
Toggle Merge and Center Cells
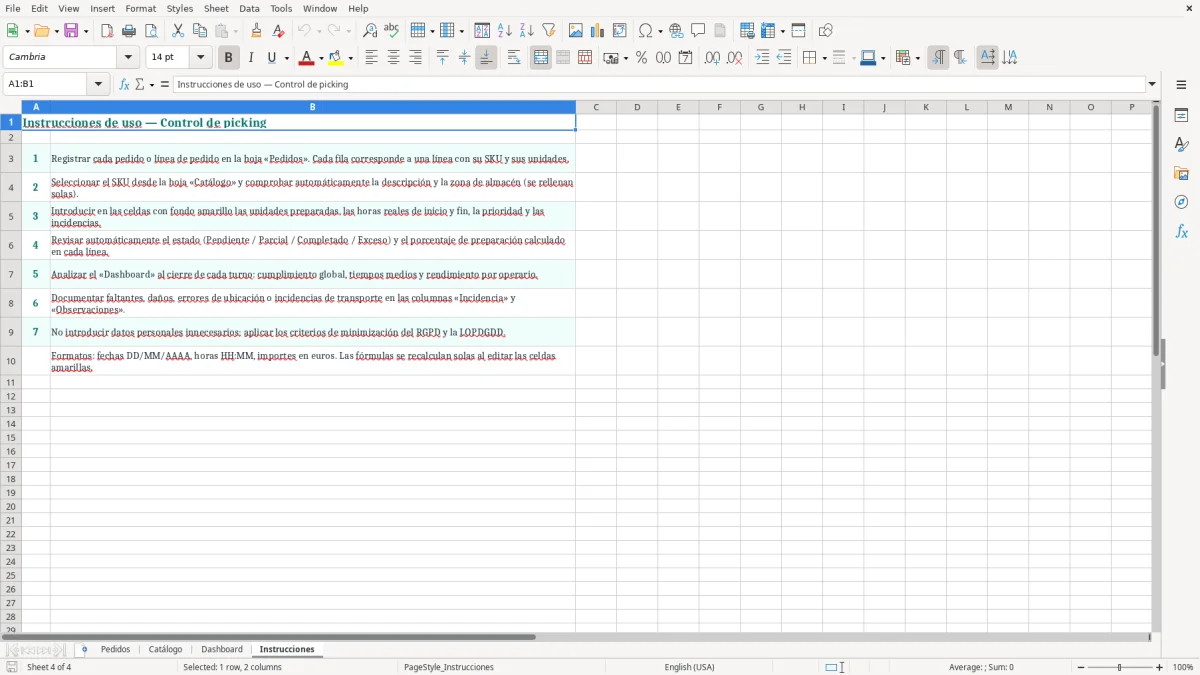tap(541, 58)
